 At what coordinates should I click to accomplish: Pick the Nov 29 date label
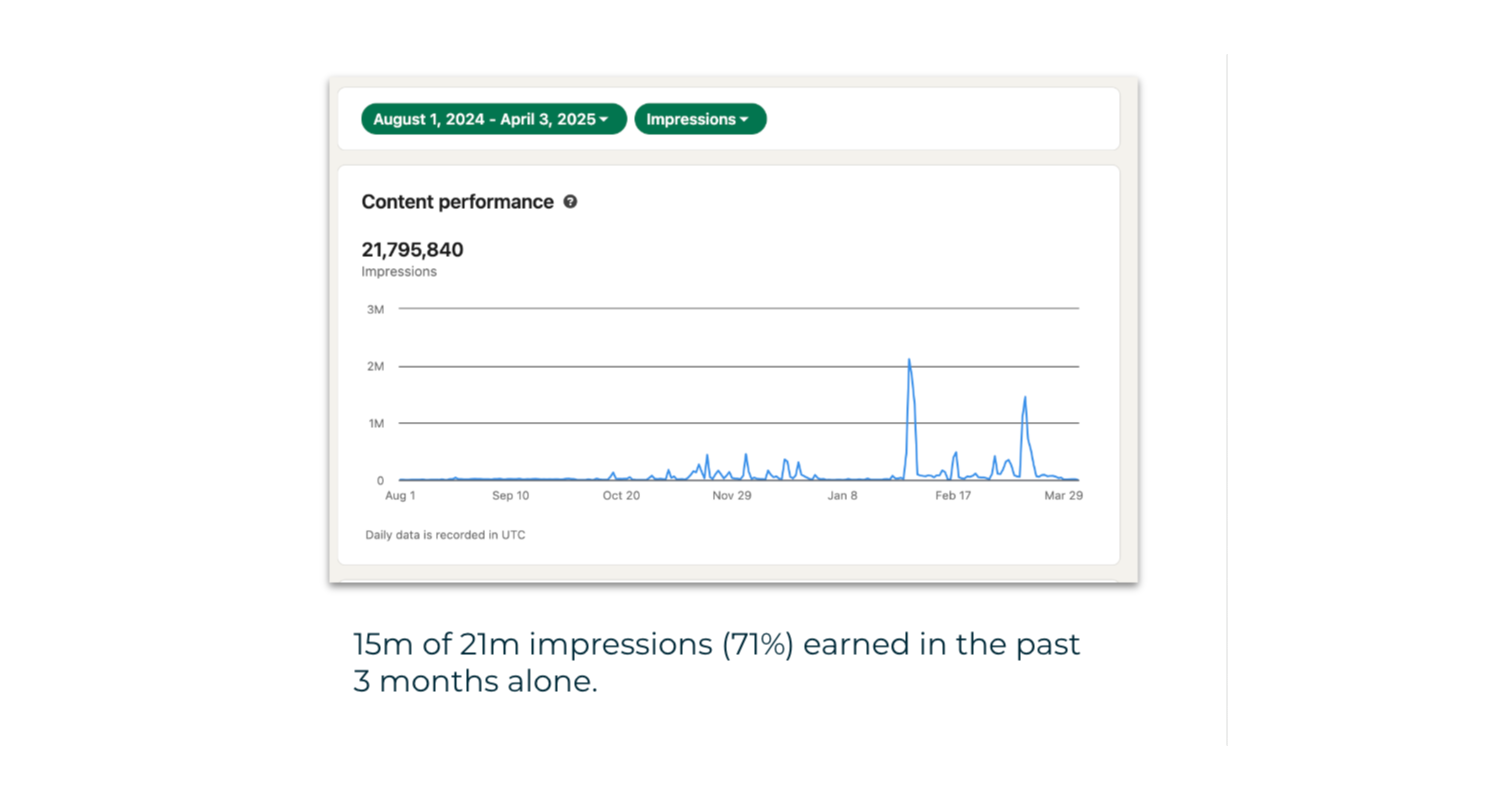tap(731, 495)
